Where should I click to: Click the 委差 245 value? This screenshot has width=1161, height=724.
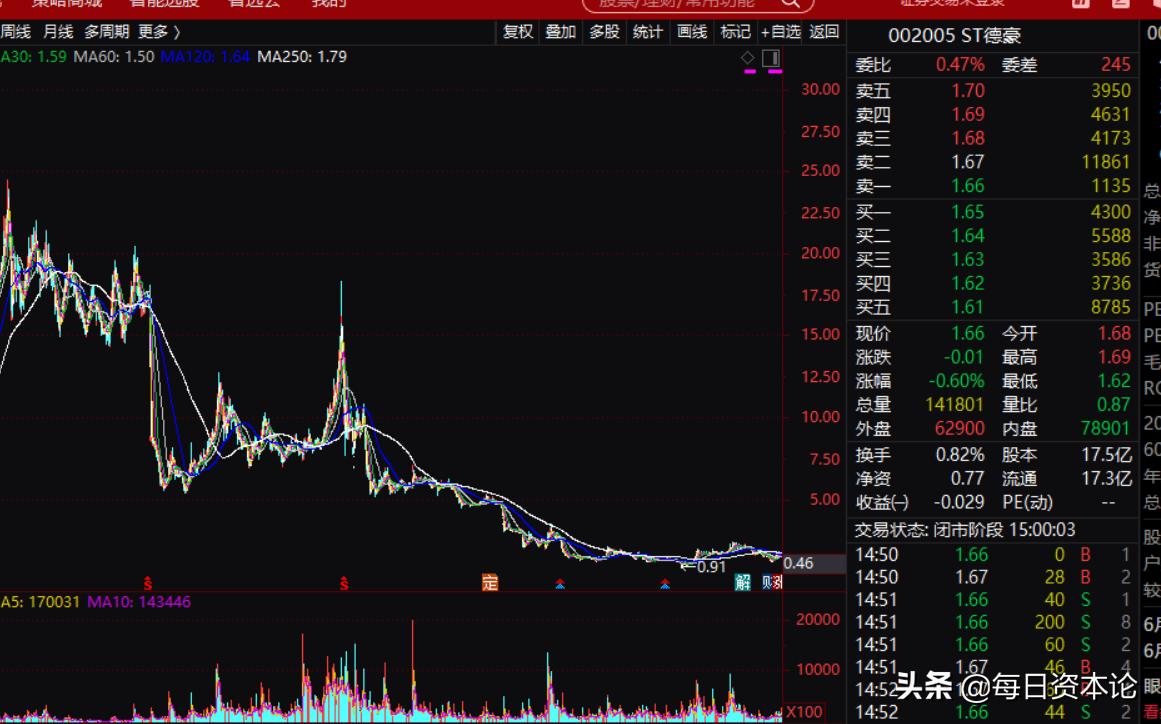[1115, 65]
